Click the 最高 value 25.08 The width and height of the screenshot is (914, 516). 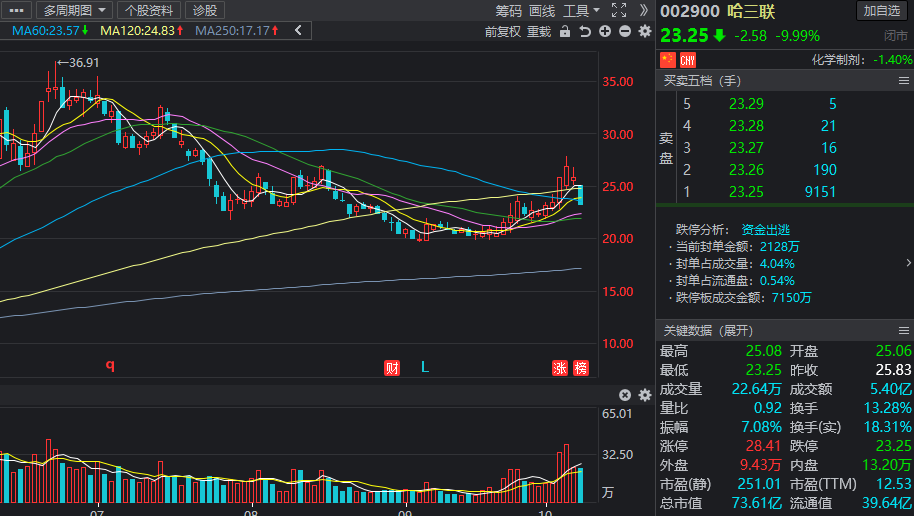(764, 351)
